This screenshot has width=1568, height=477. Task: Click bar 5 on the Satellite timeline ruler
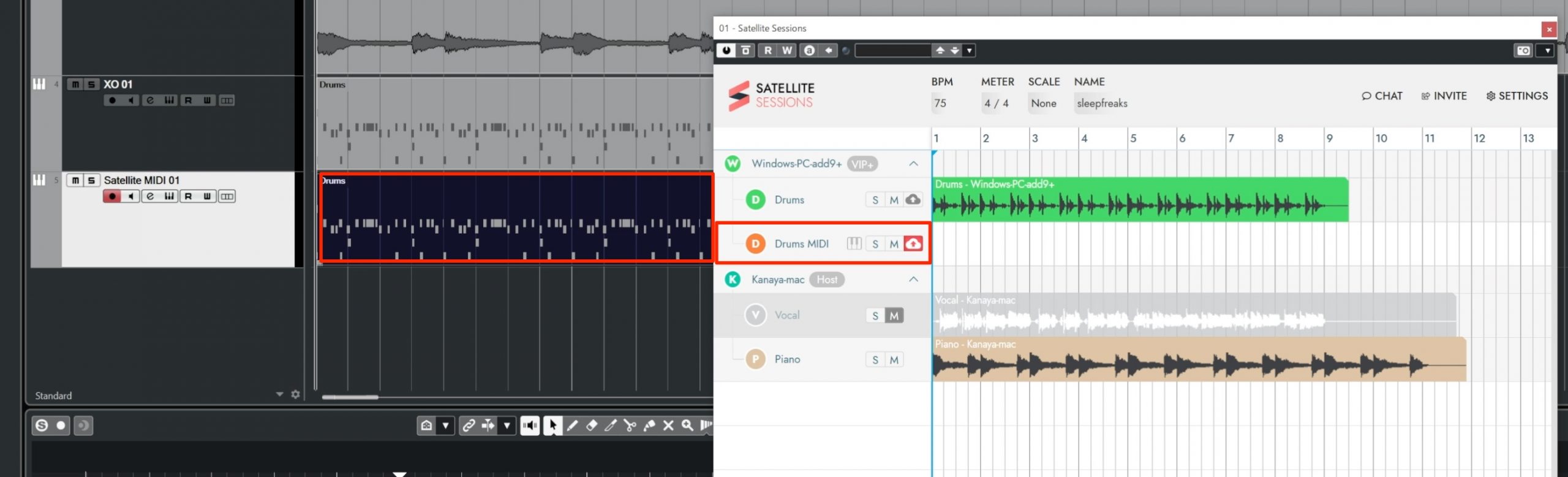tap(1133, 139)
